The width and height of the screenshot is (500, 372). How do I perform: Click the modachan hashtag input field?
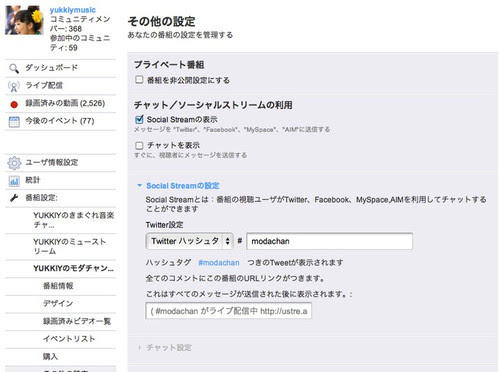329,241
